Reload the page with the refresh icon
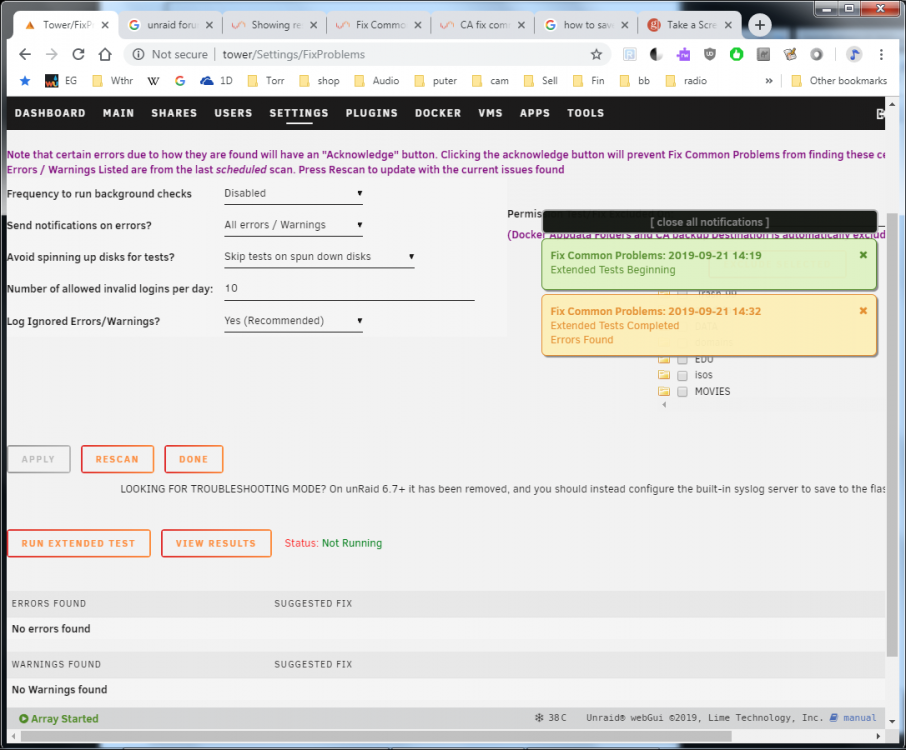The height and width of the screenshot is (750, 906). coord(78,54)
